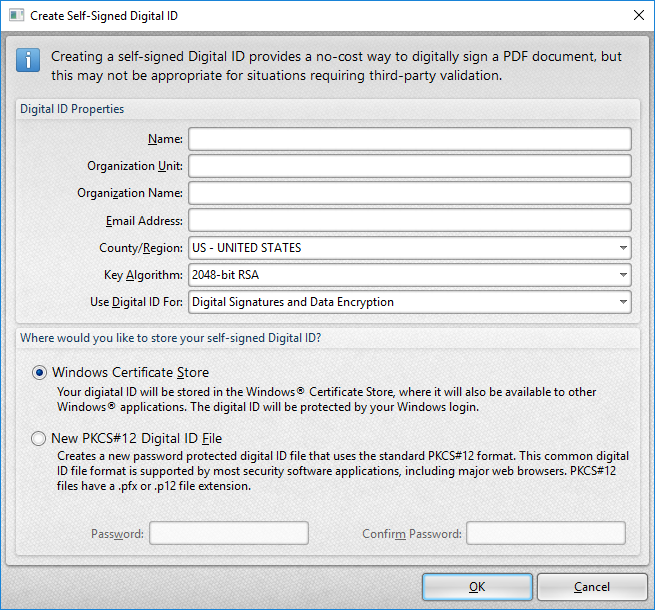This screenshot has width=655, height=610.
Task: Close the Create Self-Signed Digital ID dialog
Action: [x=639, y=15]
